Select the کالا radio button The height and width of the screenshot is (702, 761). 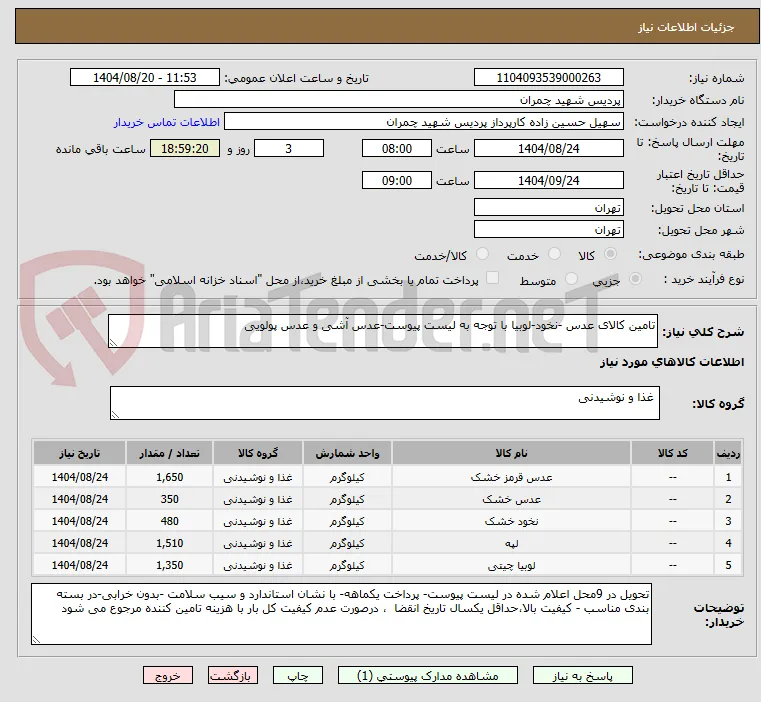click(610, 254)
